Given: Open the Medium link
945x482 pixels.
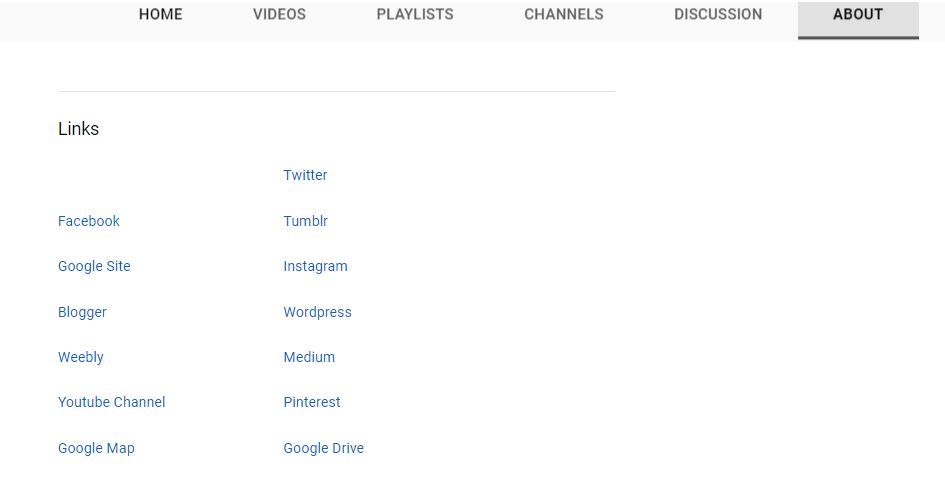Looking at the screenshot, I should pos(309,357).
